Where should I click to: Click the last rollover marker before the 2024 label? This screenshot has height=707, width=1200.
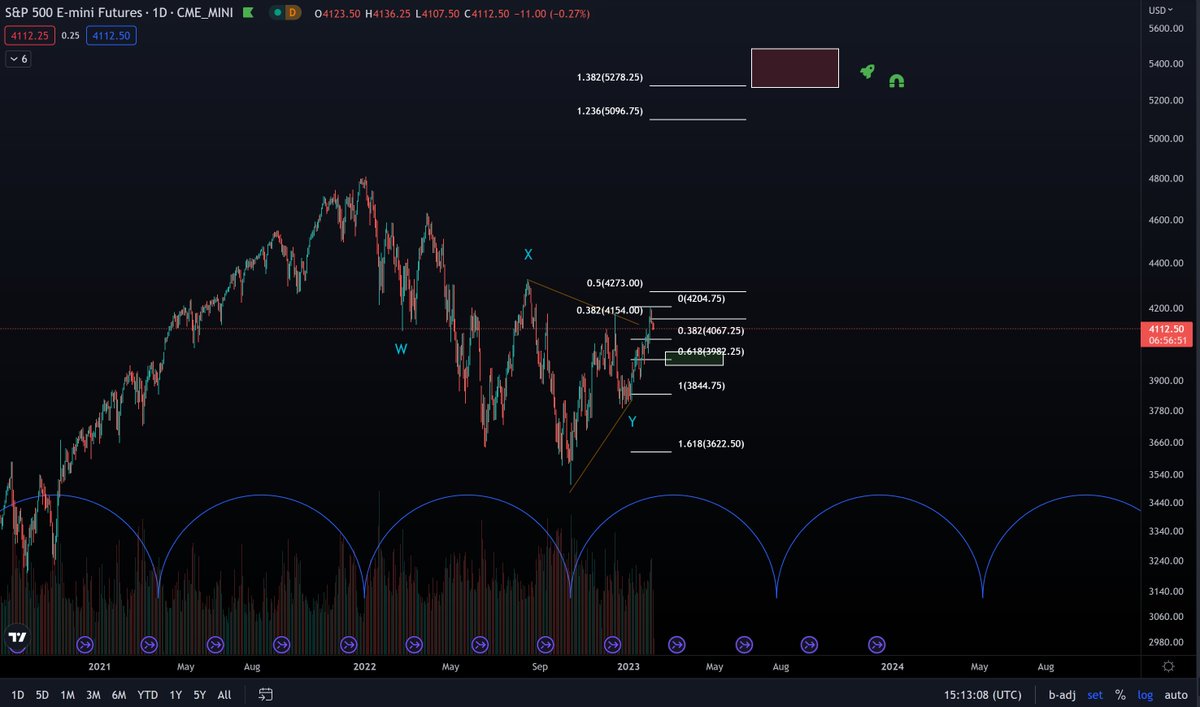[x=877, y=644]
